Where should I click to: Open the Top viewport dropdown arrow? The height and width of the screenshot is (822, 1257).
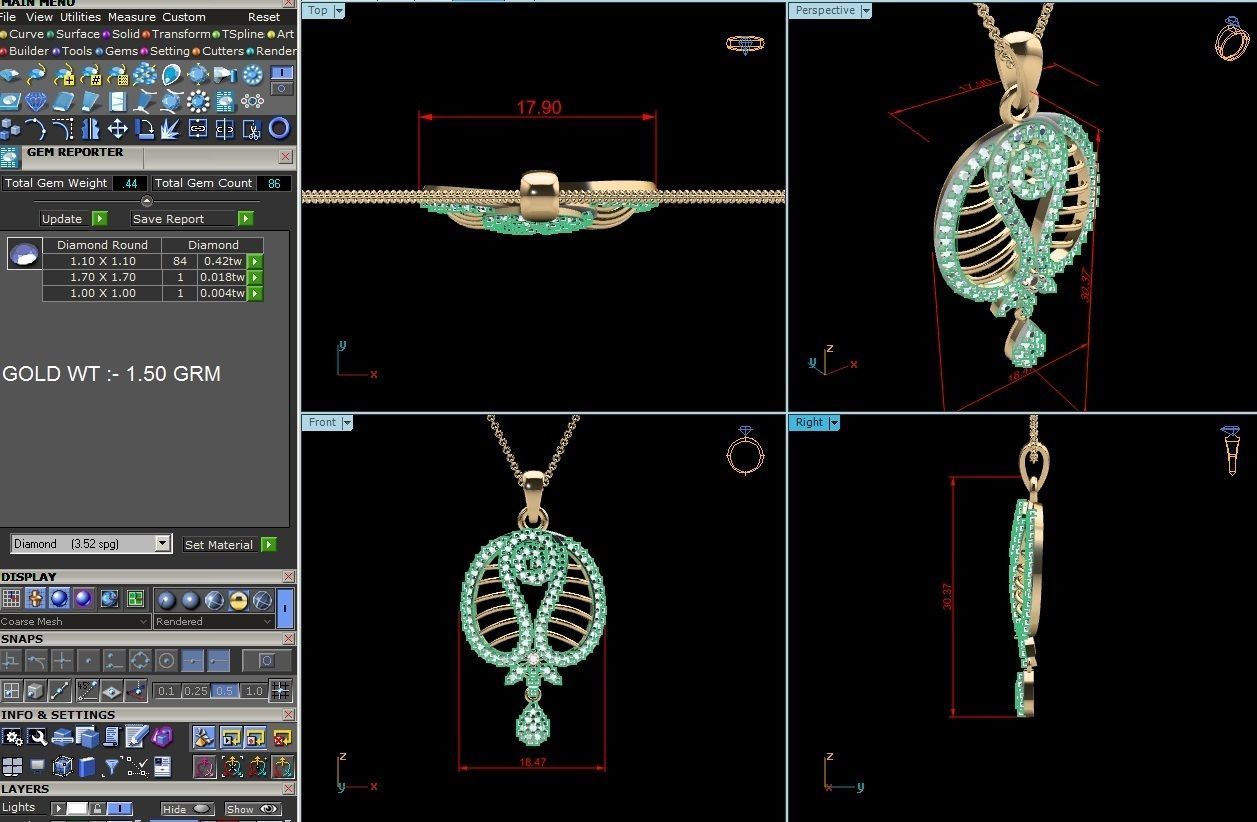click(x=339, y=10)
